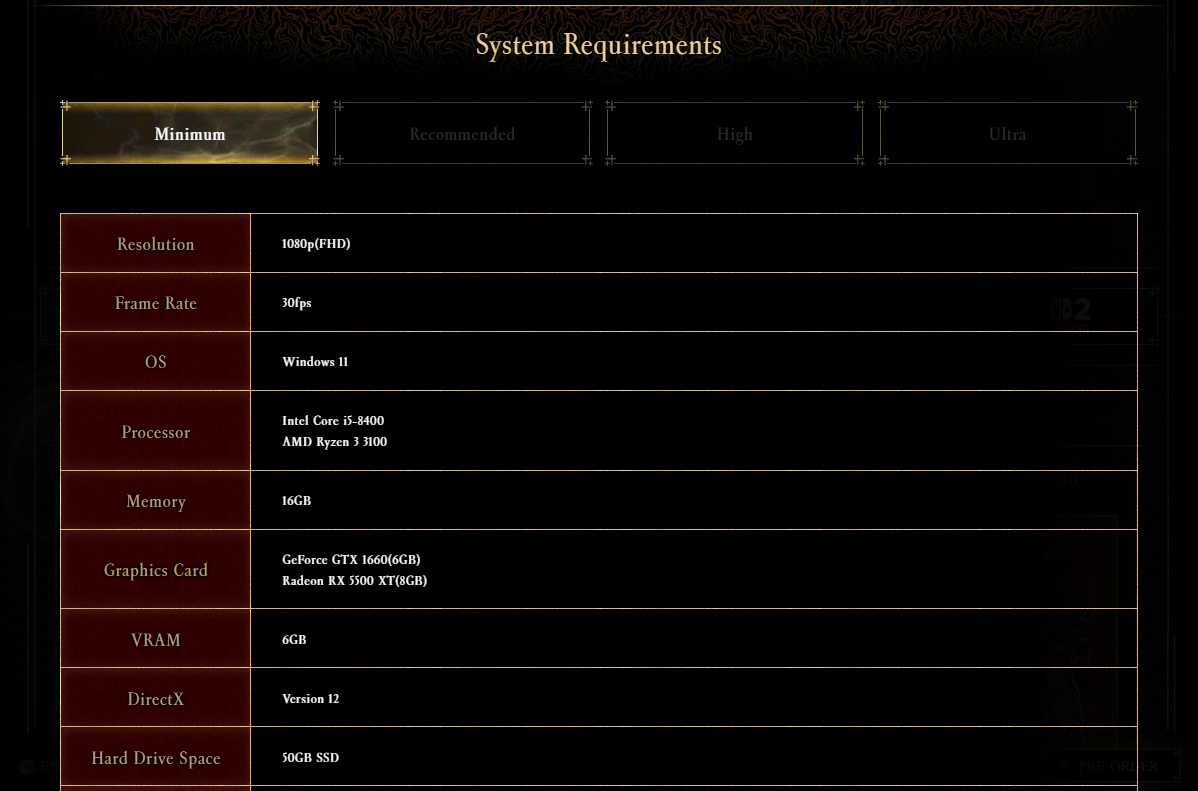
Task: Click the DirectX row label
Action: coord(156,699)
